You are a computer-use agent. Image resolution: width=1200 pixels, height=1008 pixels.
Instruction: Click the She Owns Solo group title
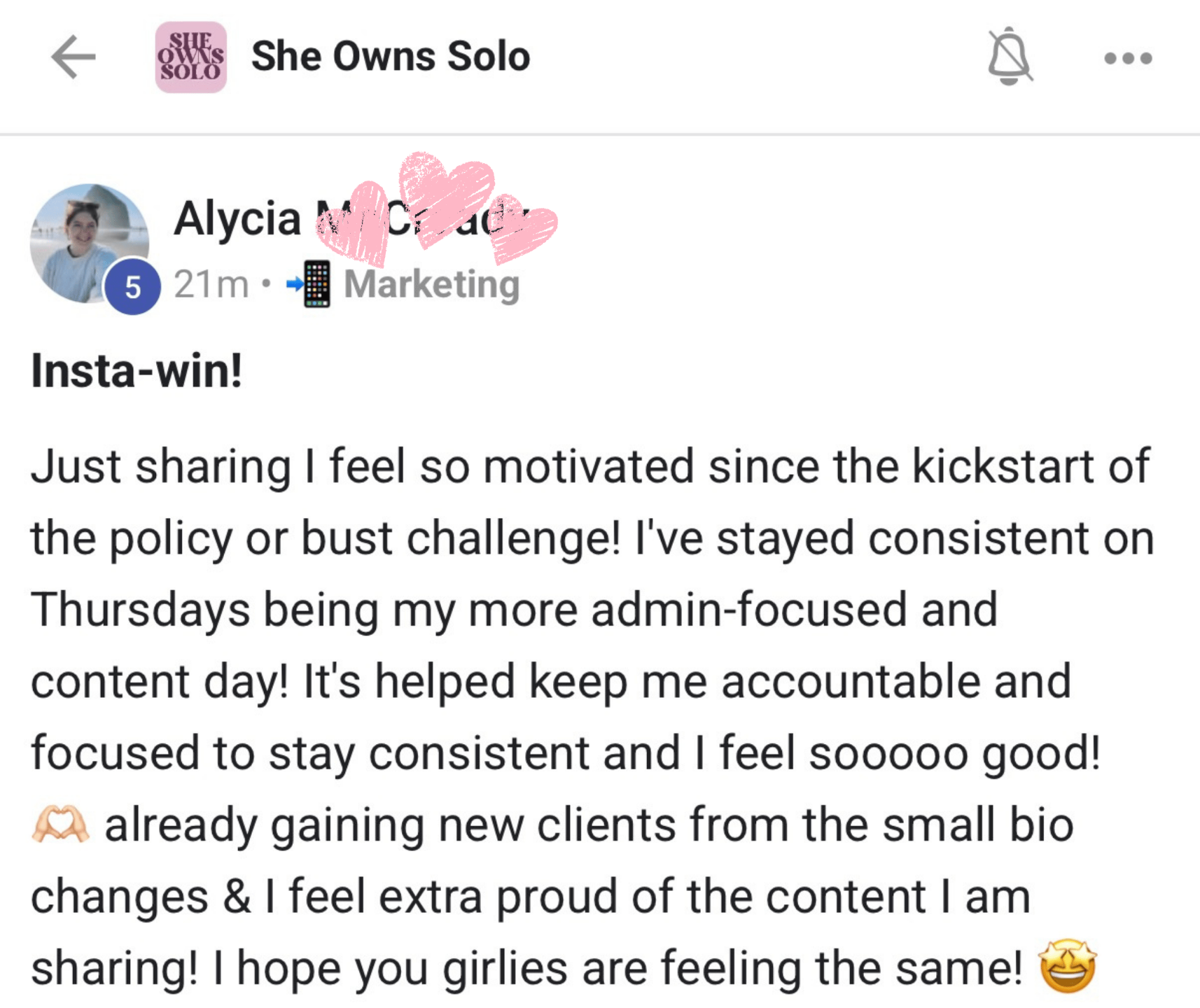391,57
